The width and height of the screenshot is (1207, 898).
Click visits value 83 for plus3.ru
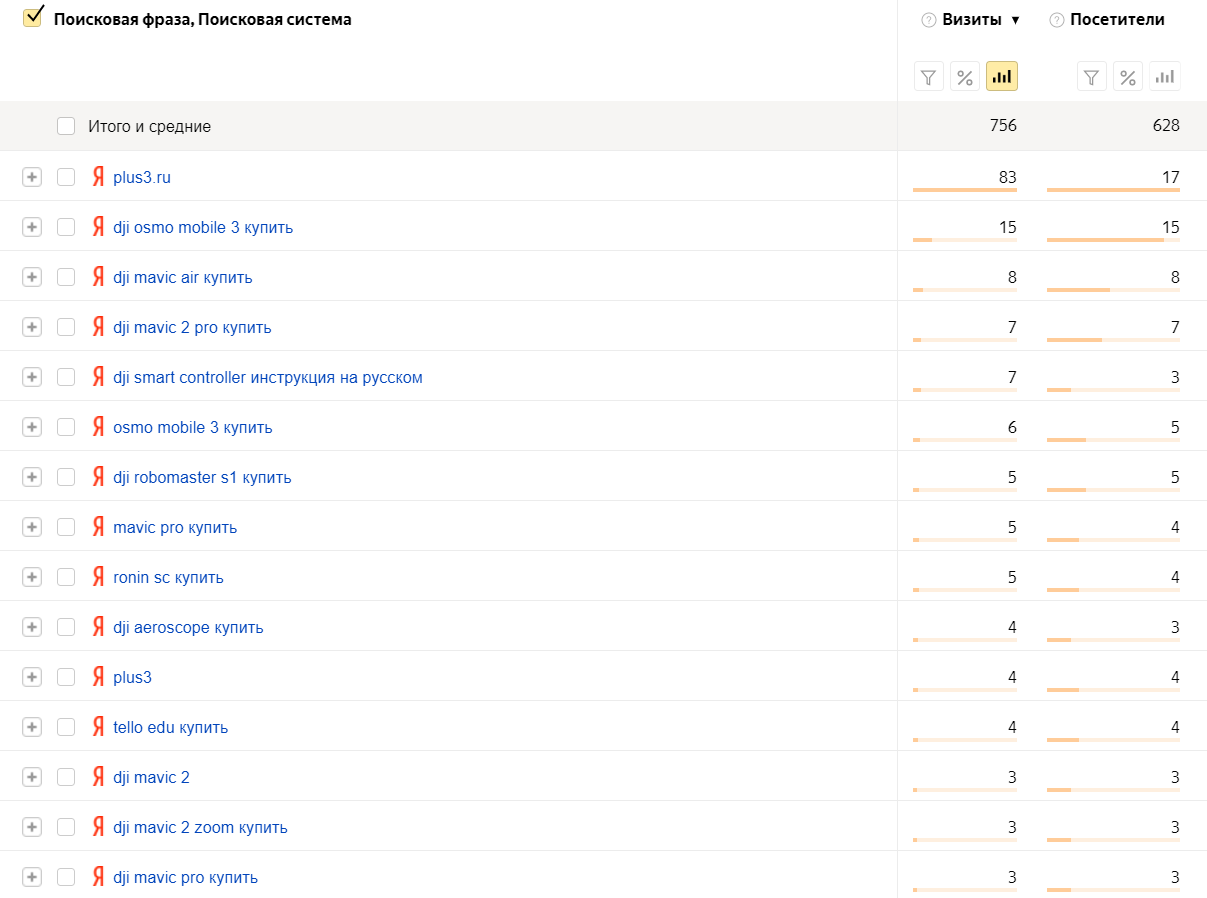tap(1007, 177)
